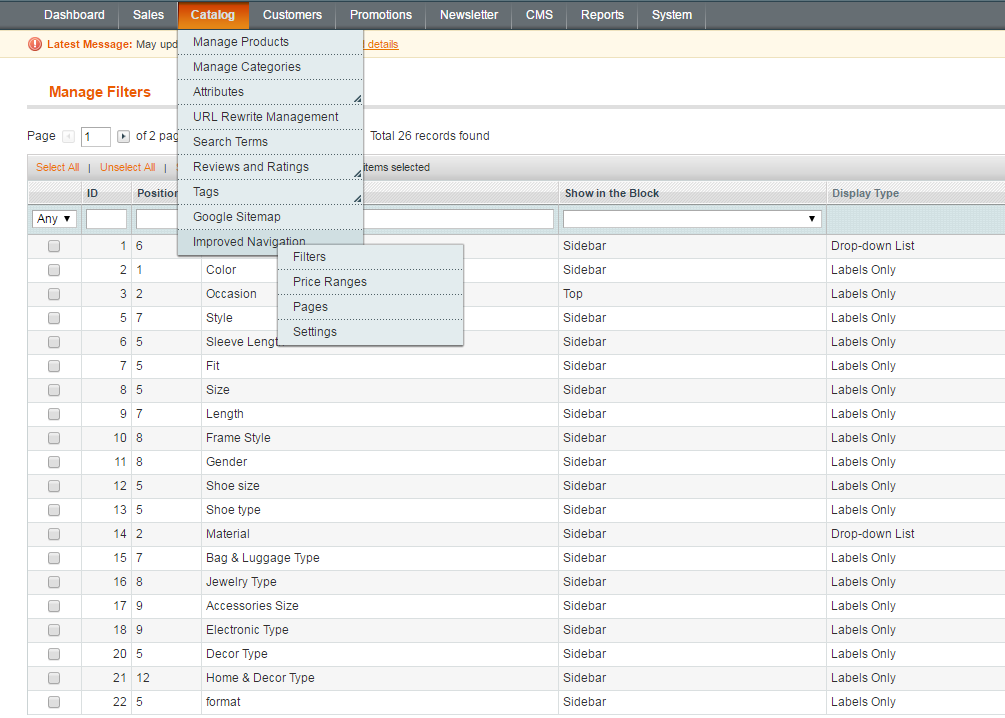Viewport: 1005px width, 718px height.
Task: Select Price Ranges in Improved Navigation submenu
Action: click(330, 282)
